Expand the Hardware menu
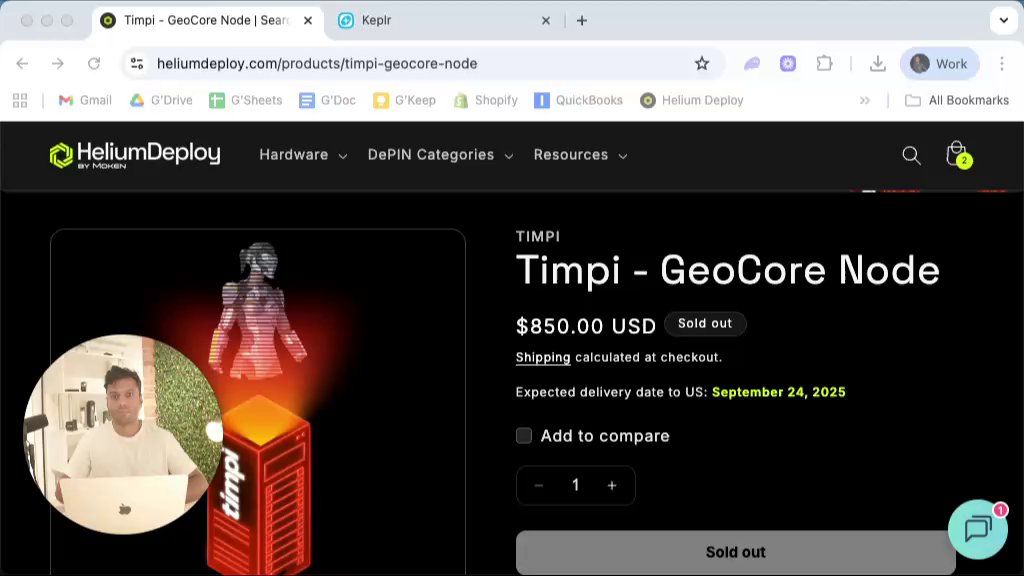Viewport: 1024px width, 576px height. pyautogui.click(x=303, y=155)
